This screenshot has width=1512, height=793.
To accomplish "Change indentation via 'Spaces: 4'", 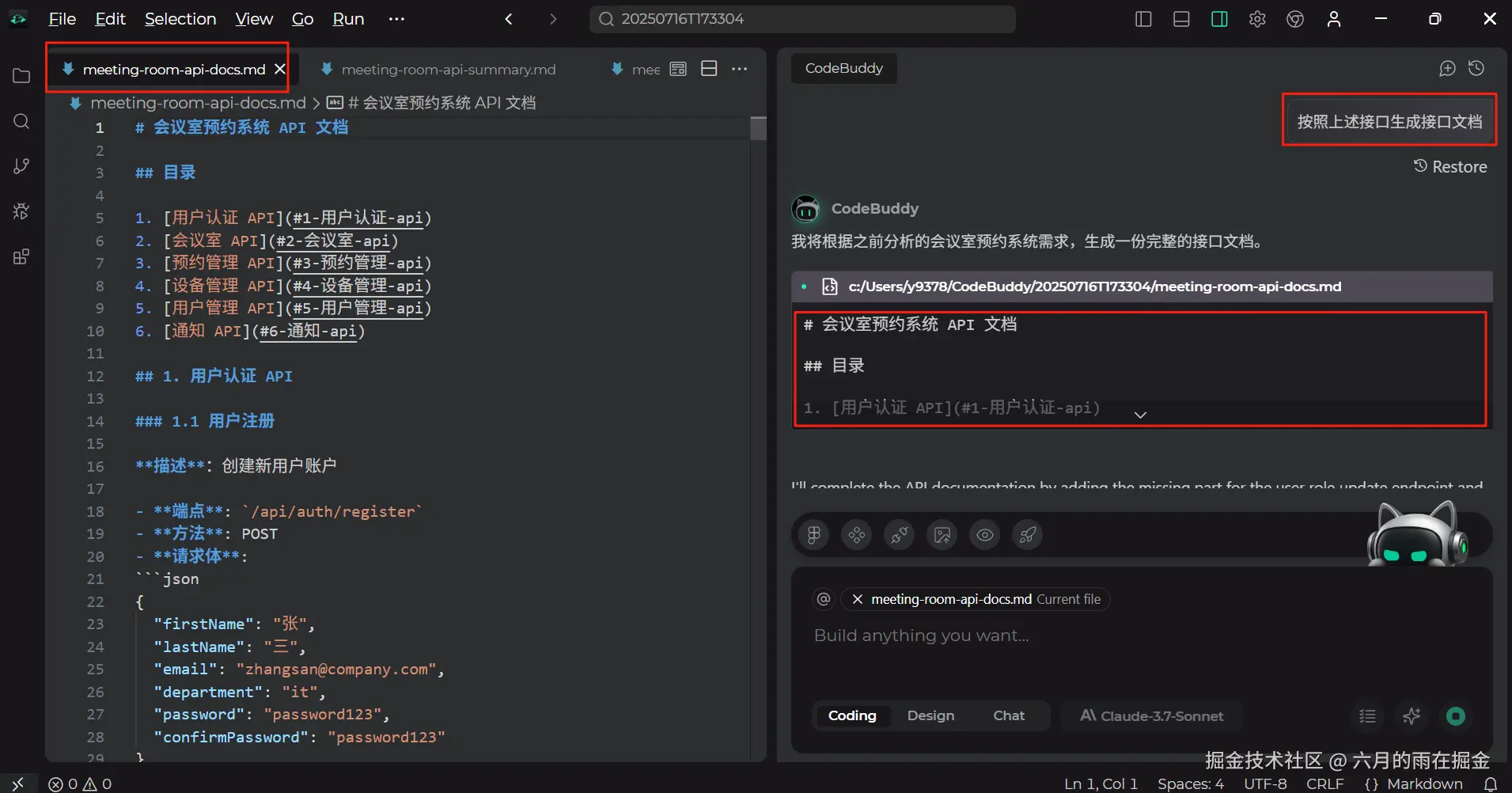I will click(x=1191, y=784).
